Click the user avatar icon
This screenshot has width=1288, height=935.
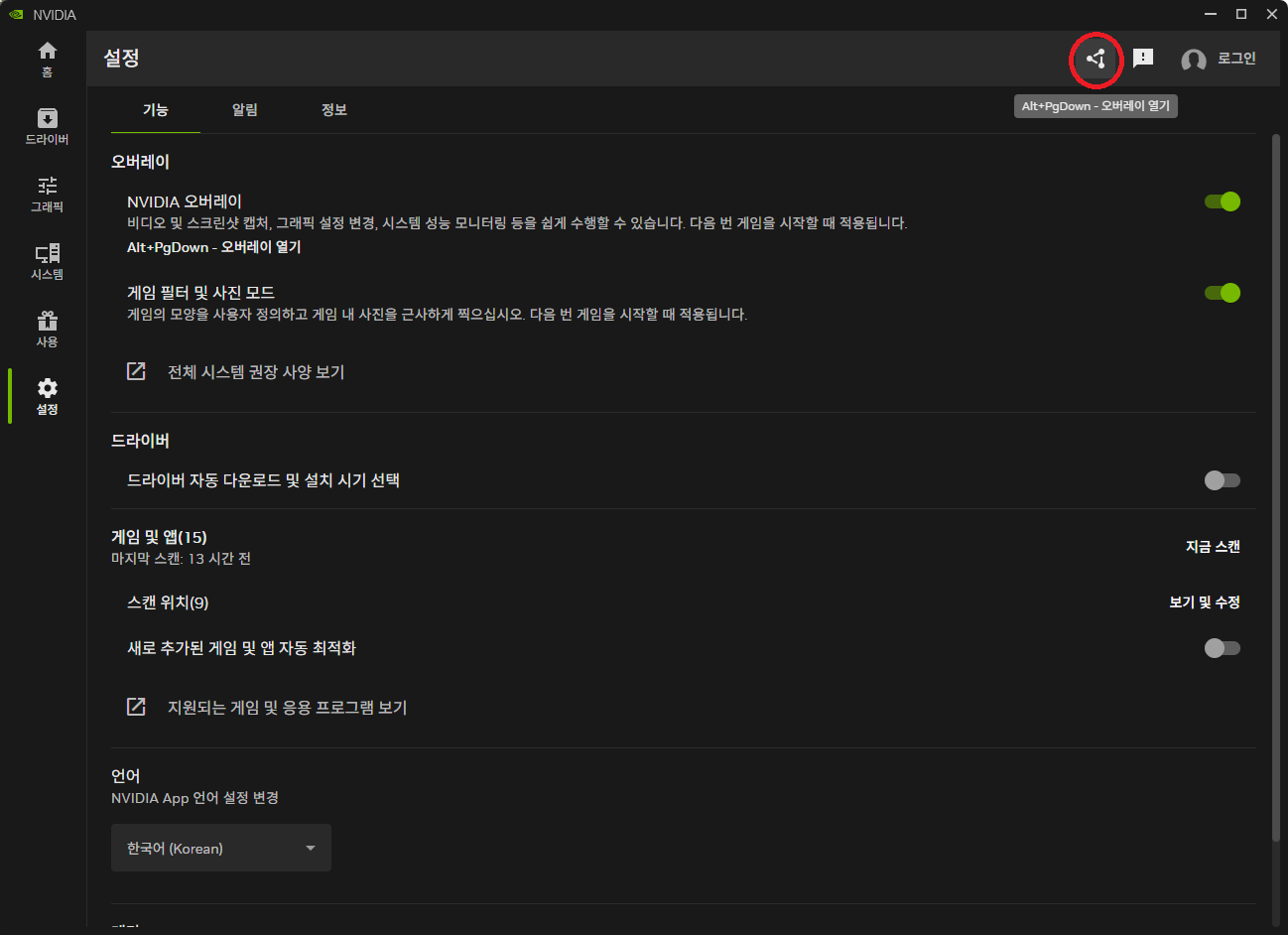click(1194, 60)
